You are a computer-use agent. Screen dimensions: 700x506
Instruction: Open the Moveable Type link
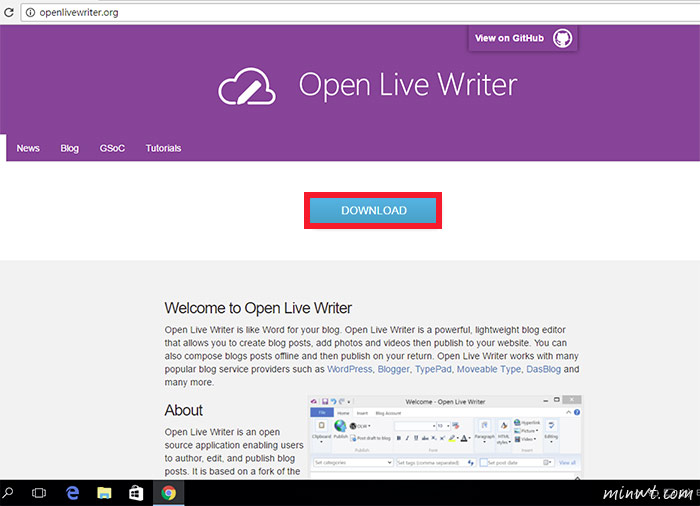pyautogui.click(x=488, y=369)
